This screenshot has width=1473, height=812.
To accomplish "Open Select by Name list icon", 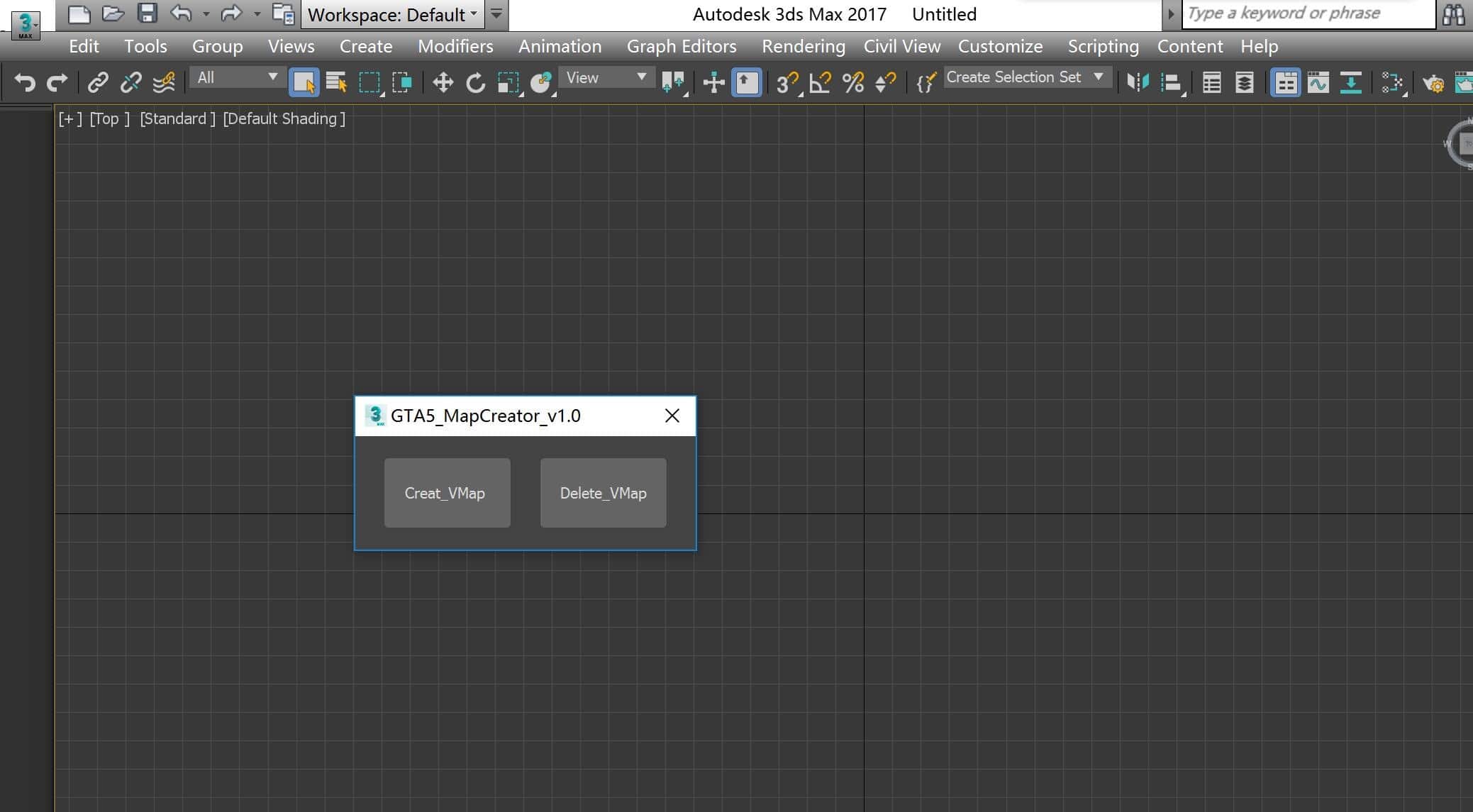I will click(x=337, y=82).
